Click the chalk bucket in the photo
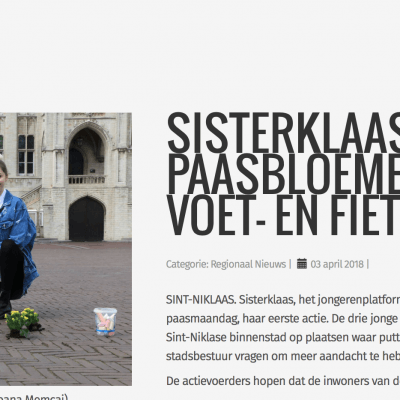Image resolution: width=400 pixels, height=400 pixels. [105, 321]
